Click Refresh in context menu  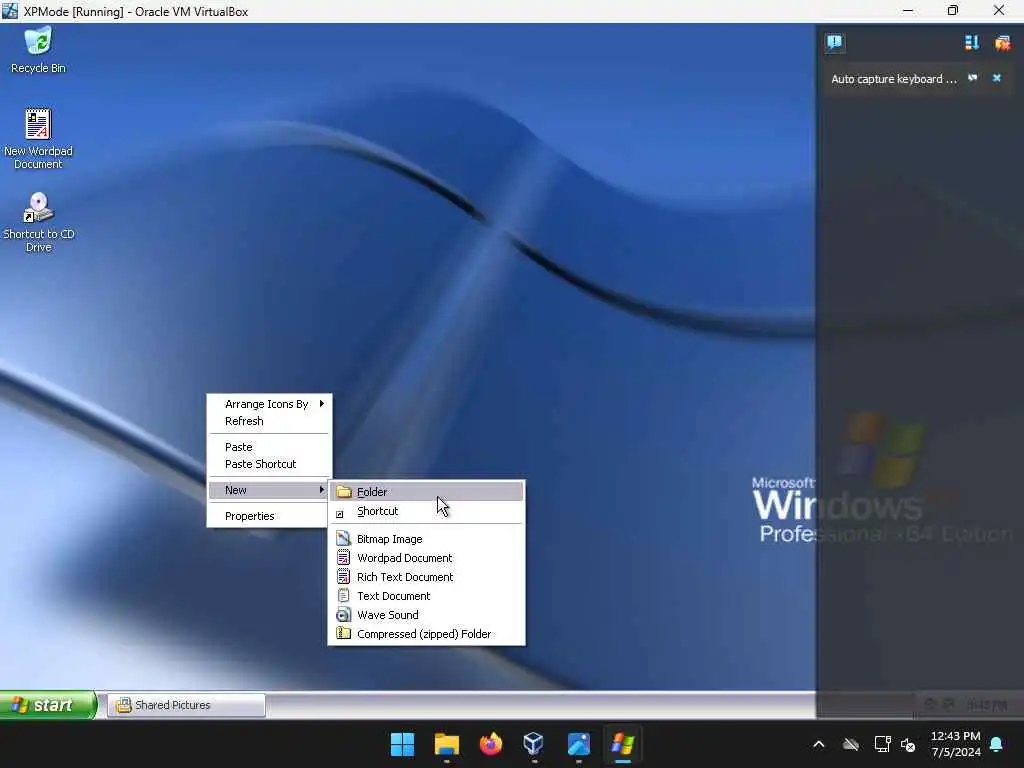click(269, 421)
